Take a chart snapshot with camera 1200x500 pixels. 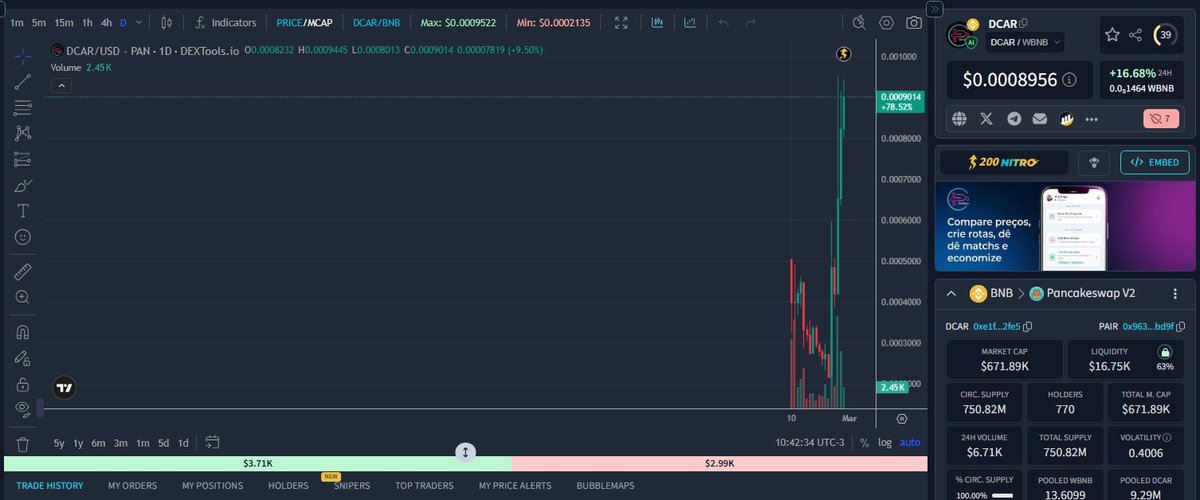[914, 22]
